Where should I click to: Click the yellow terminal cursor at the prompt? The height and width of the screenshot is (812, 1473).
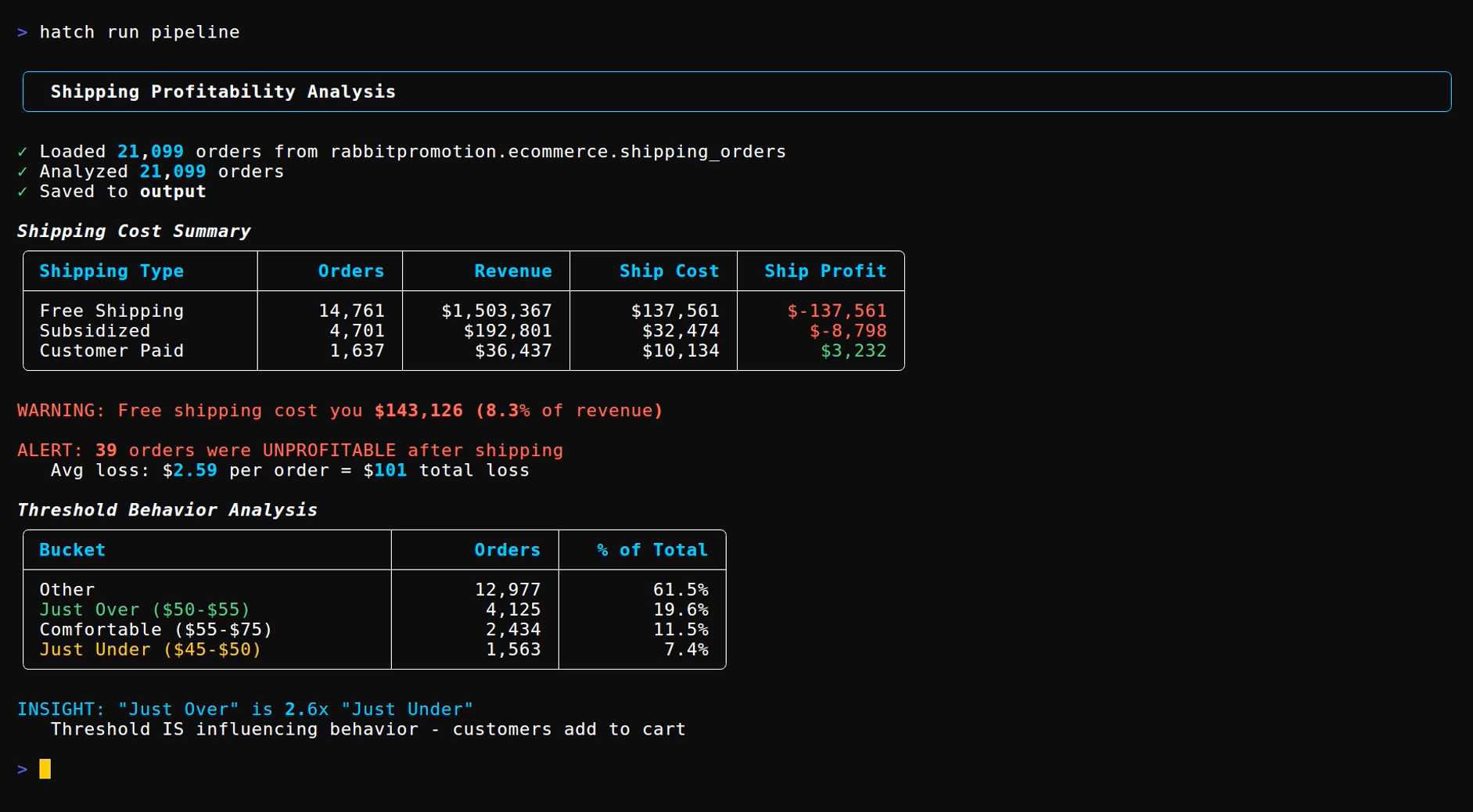pos(45,769)
